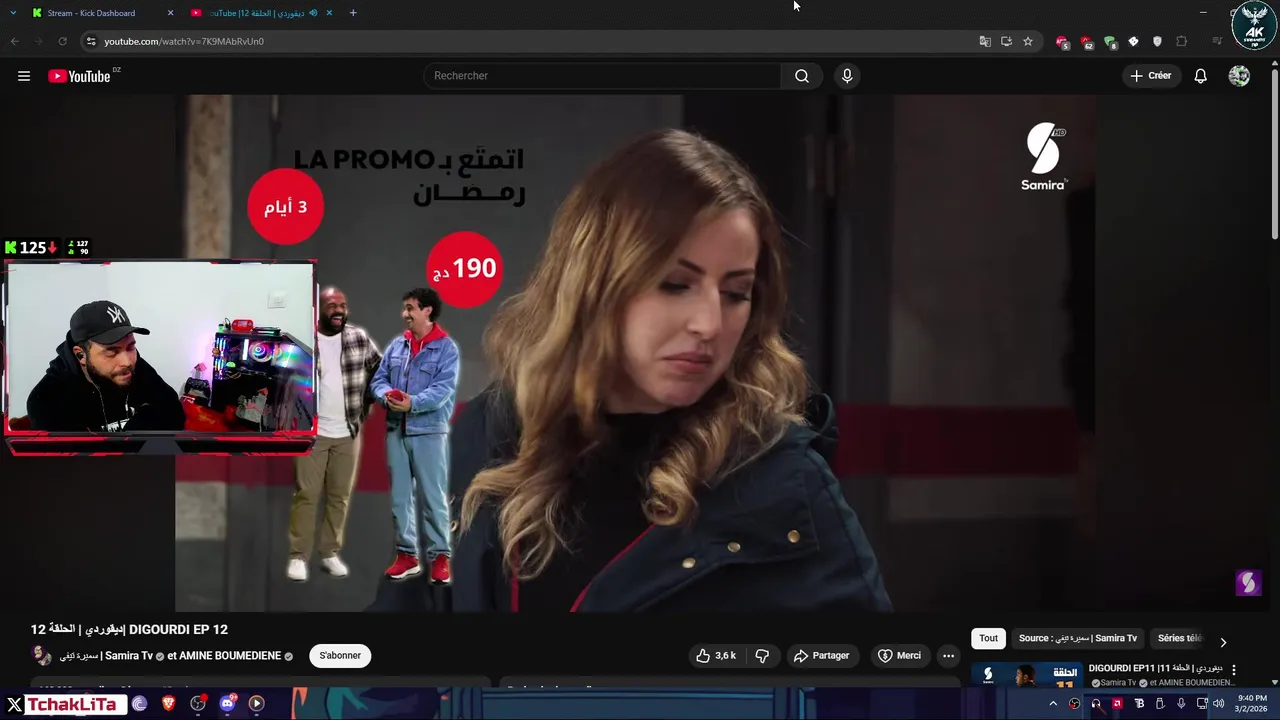Start voice search with the microphone
1280x720 pixels.
tap(847, 76)
